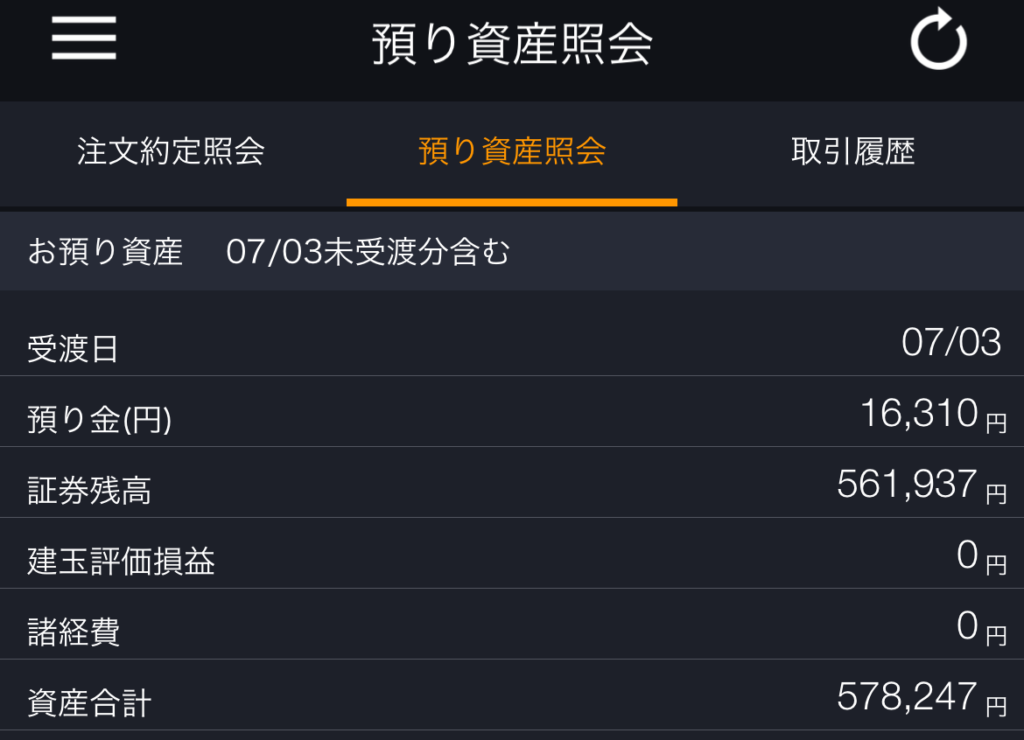Tap the refresh icon
Image resolution: width=1024 pixels, height=740 pixels.
click(938, 39)
